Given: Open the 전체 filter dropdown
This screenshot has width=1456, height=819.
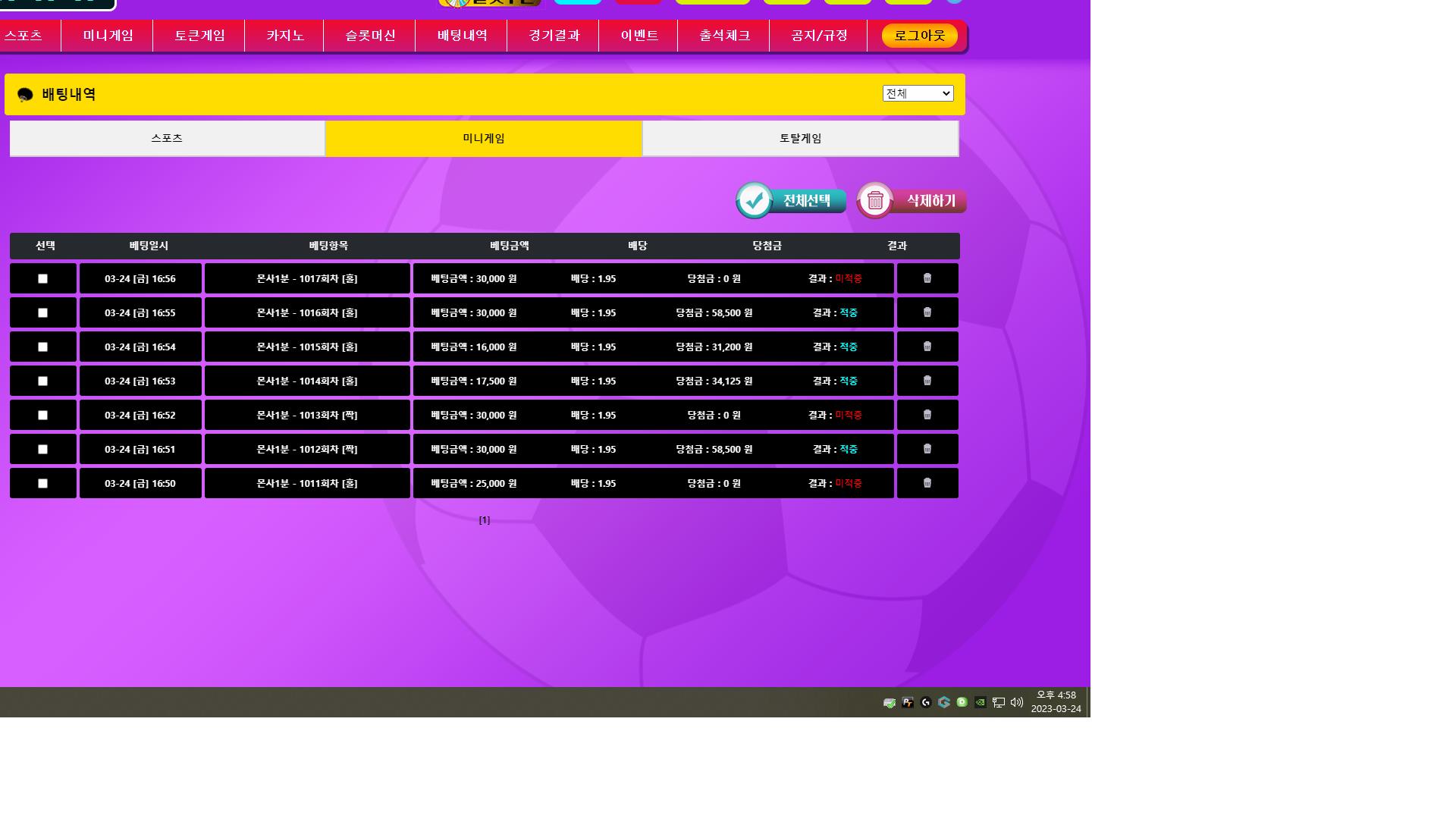Looking at the screenshot, I should [918, 93].
